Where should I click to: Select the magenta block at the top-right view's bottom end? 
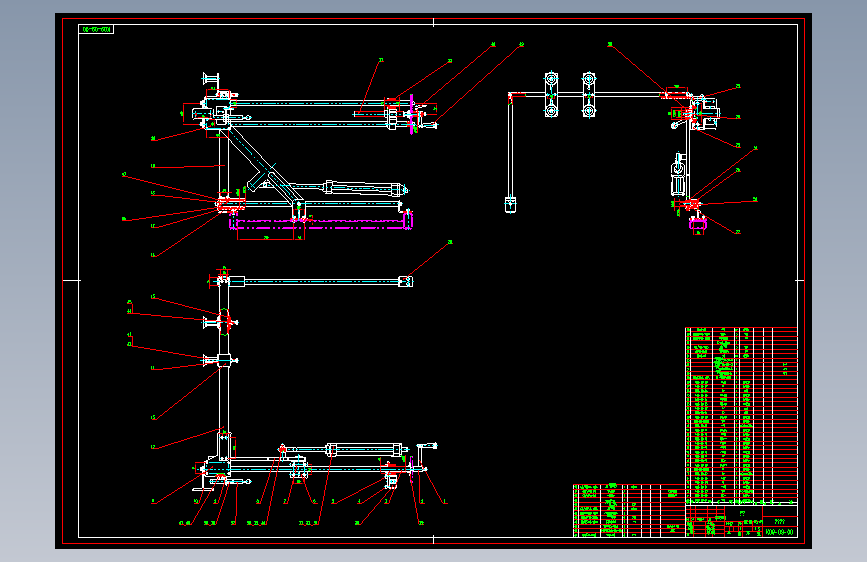tap(698, 223)
